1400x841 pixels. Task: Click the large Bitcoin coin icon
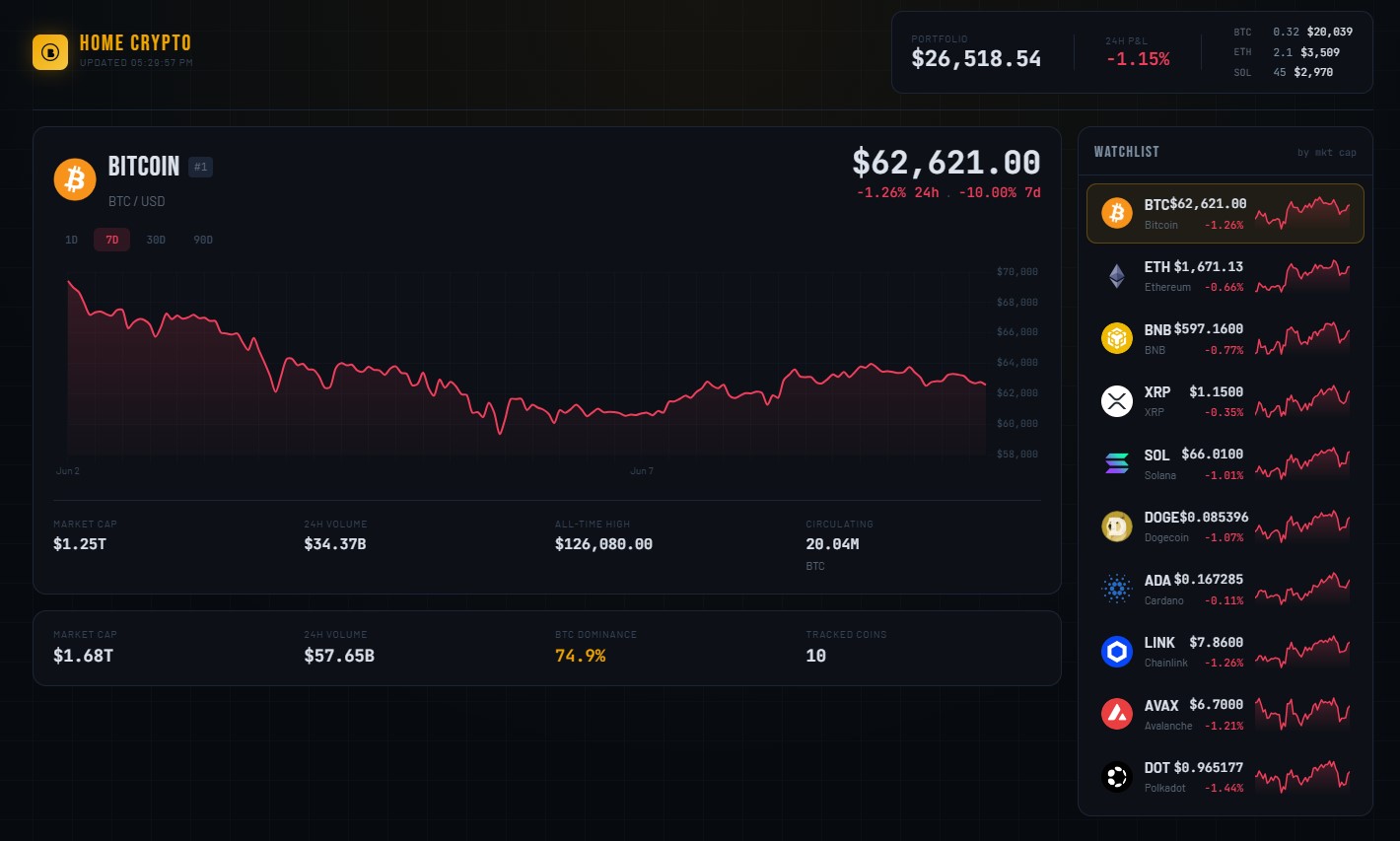coord(75,179)
